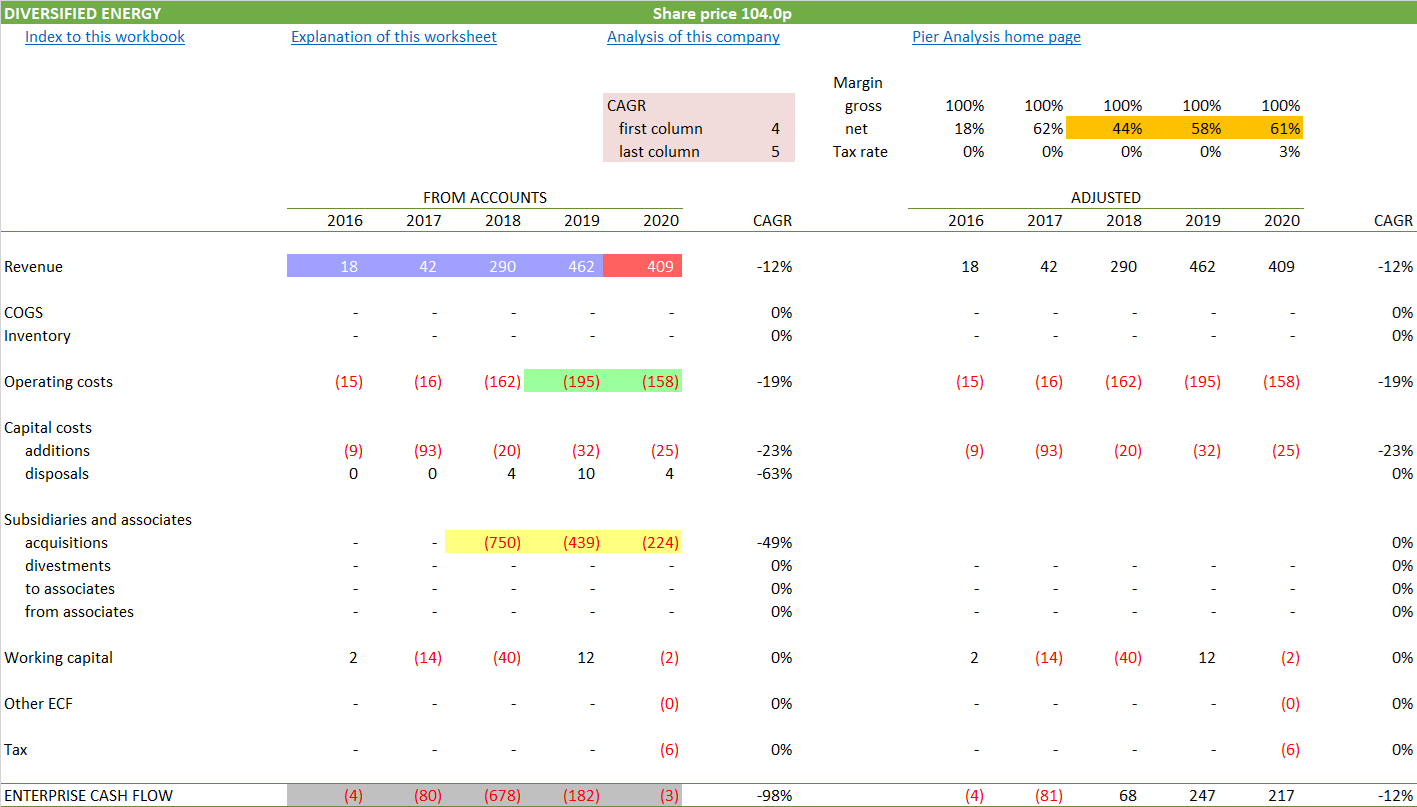Open 'Explanation of this worksheet' link
Screen dimensions: 1417x807
pos(394,37)
